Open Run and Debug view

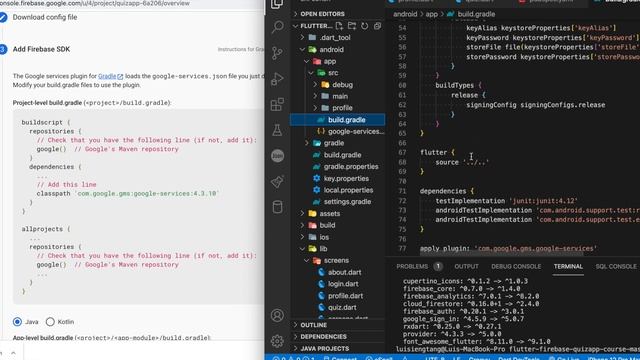(277, 78)
